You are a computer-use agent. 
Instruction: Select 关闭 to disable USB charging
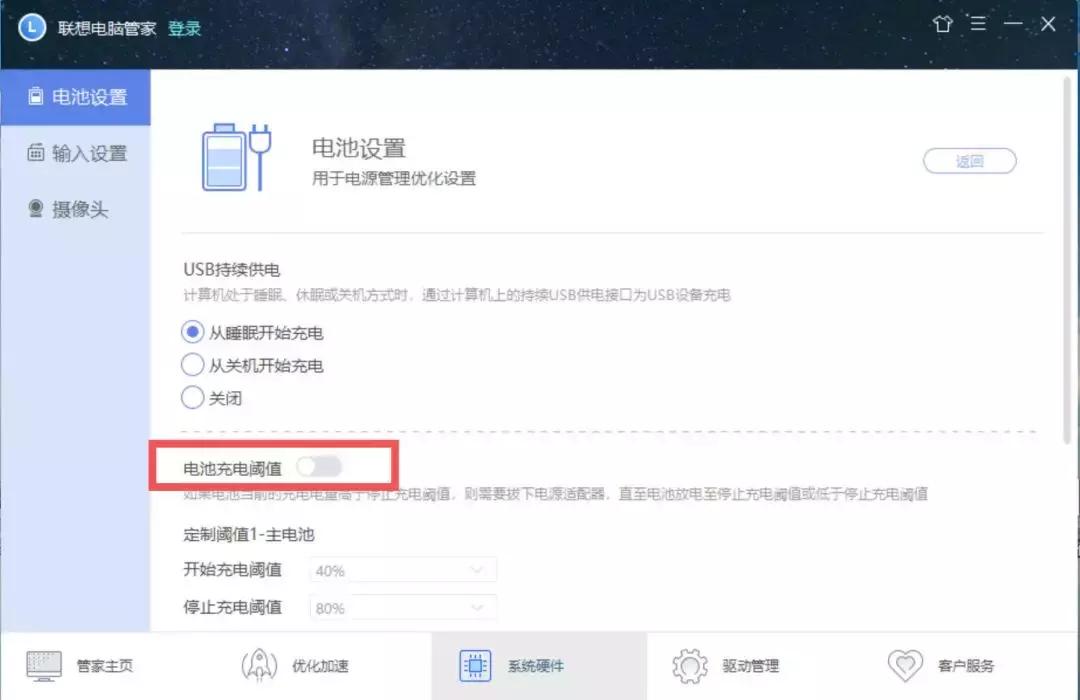(192, 397)
